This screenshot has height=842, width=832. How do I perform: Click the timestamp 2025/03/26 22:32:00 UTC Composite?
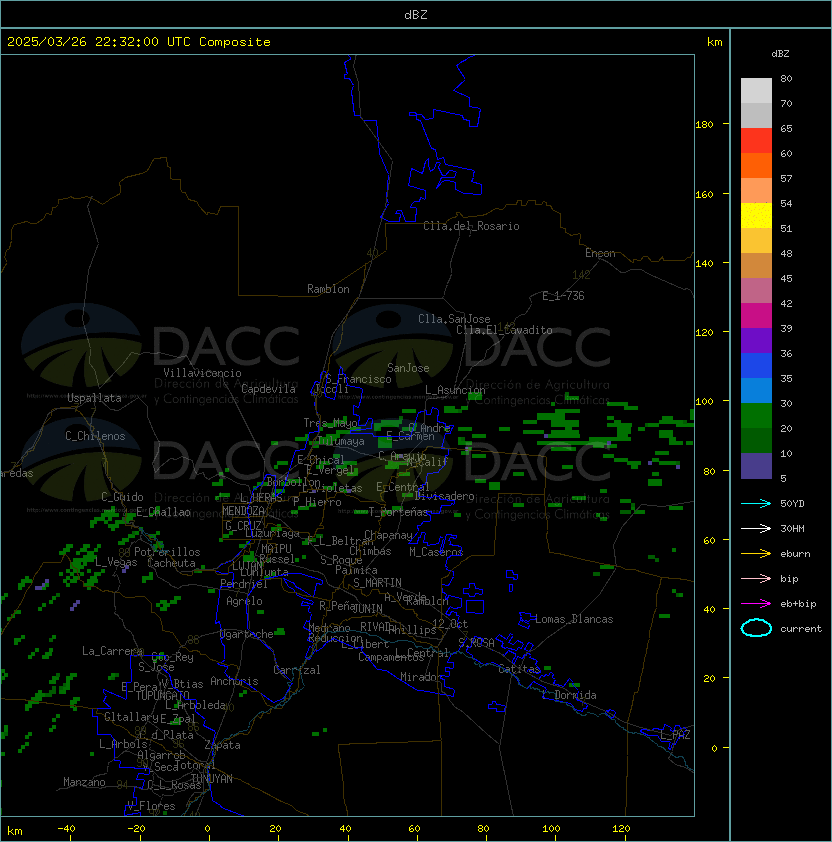139,42
